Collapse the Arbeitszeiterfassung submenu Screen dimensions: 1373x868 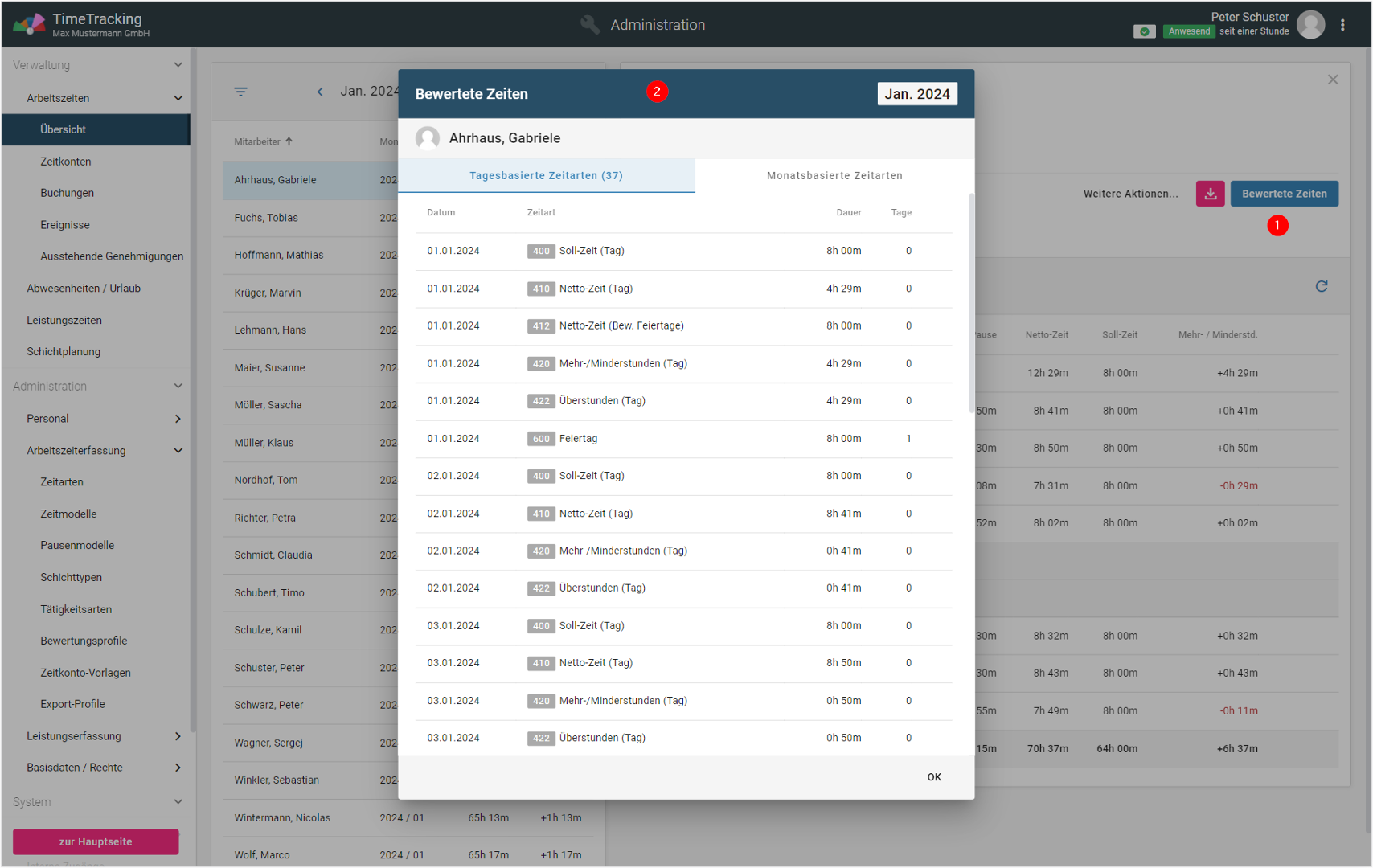(178, 451)
